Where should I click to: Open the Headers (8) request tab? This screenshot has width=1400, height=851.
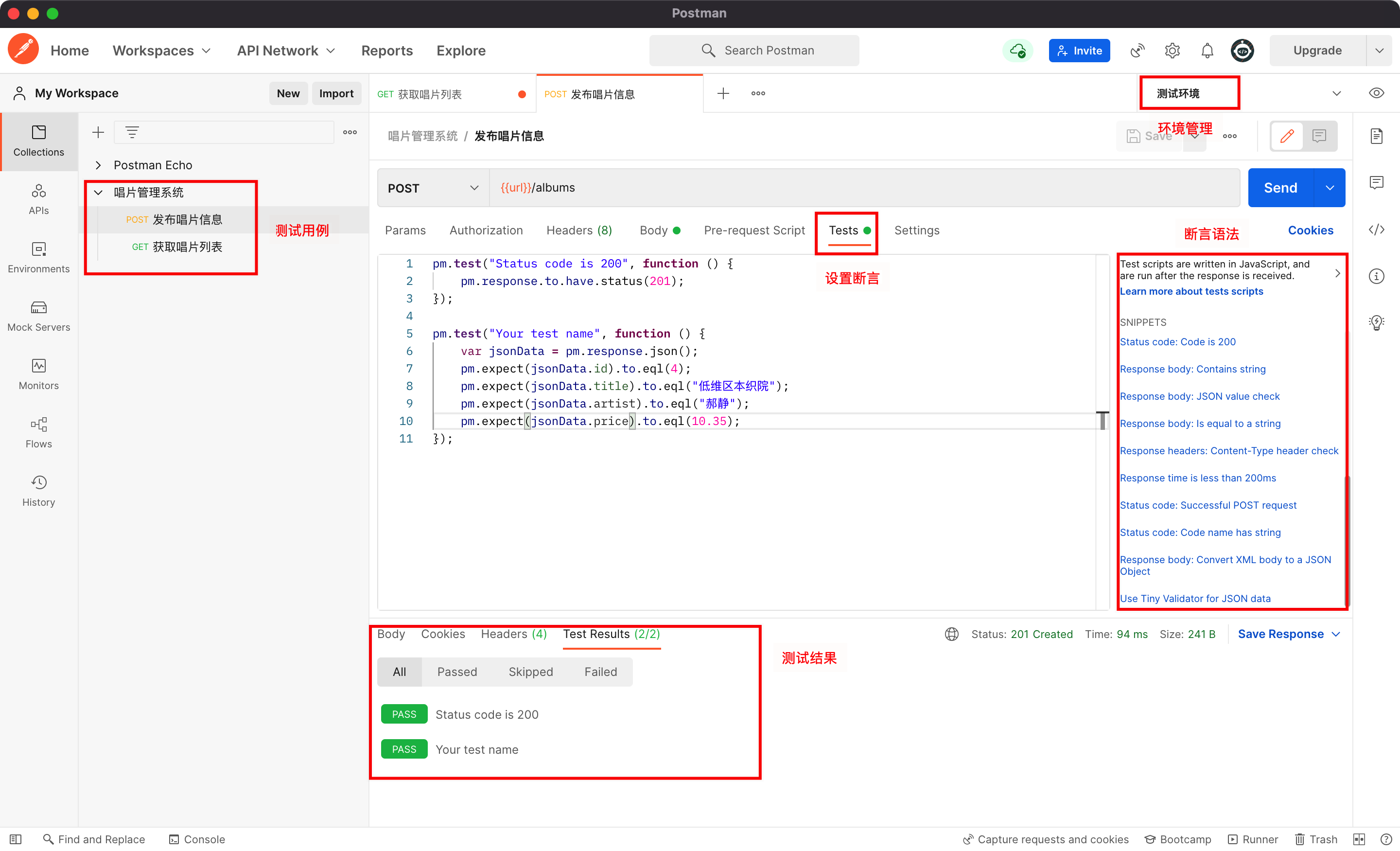pos(578,230)
